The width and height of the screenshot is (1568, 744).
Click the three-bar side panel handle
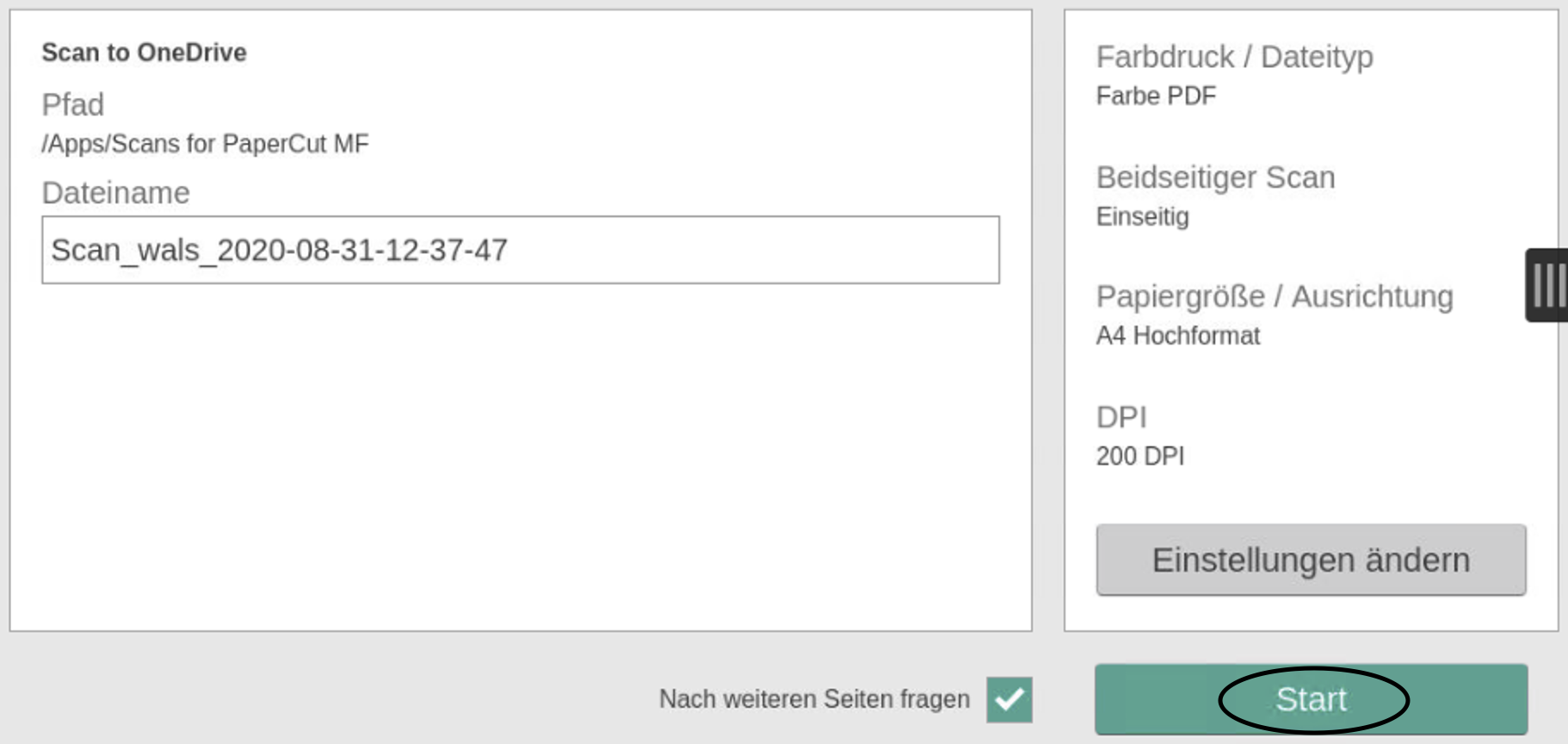click(1547, 285)
